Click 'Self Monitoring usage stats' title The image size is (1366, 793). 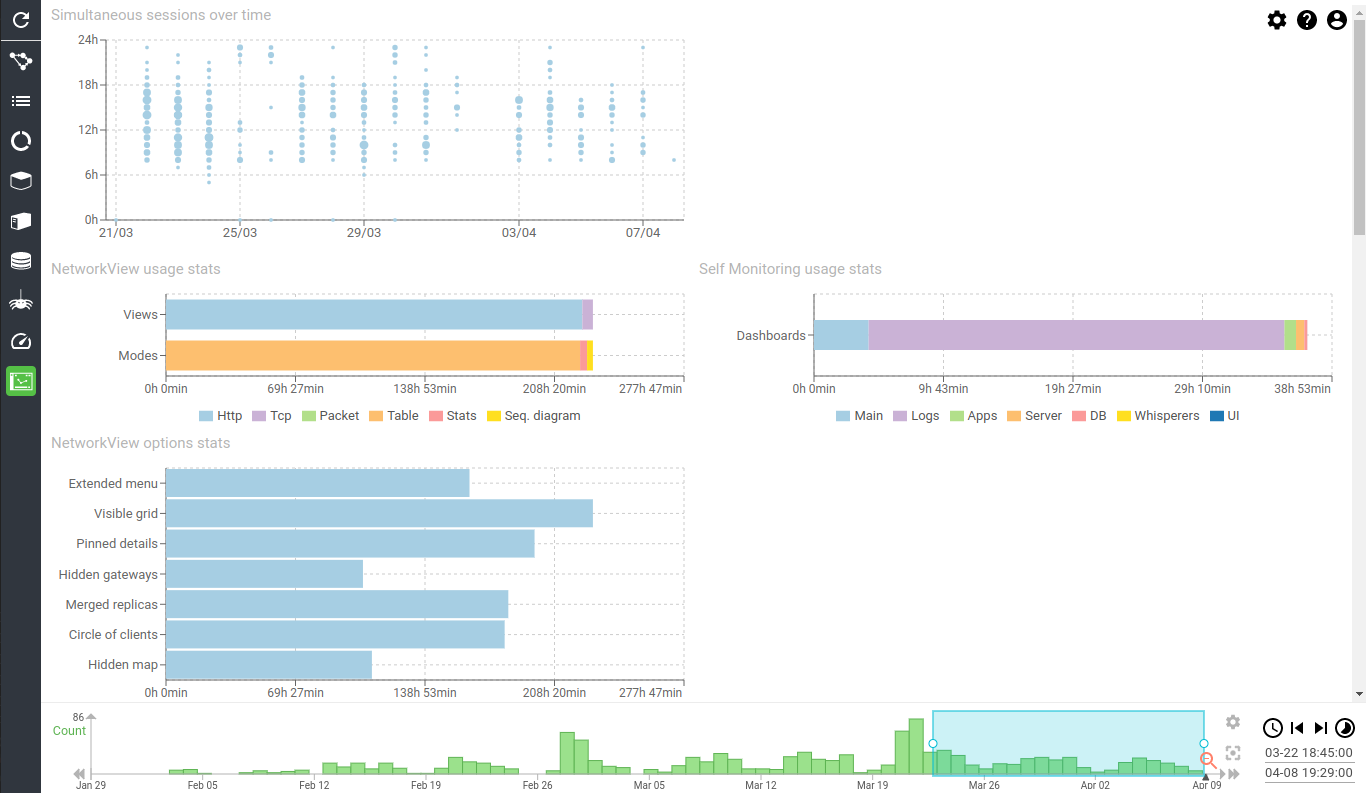click(x=790, y=269)
